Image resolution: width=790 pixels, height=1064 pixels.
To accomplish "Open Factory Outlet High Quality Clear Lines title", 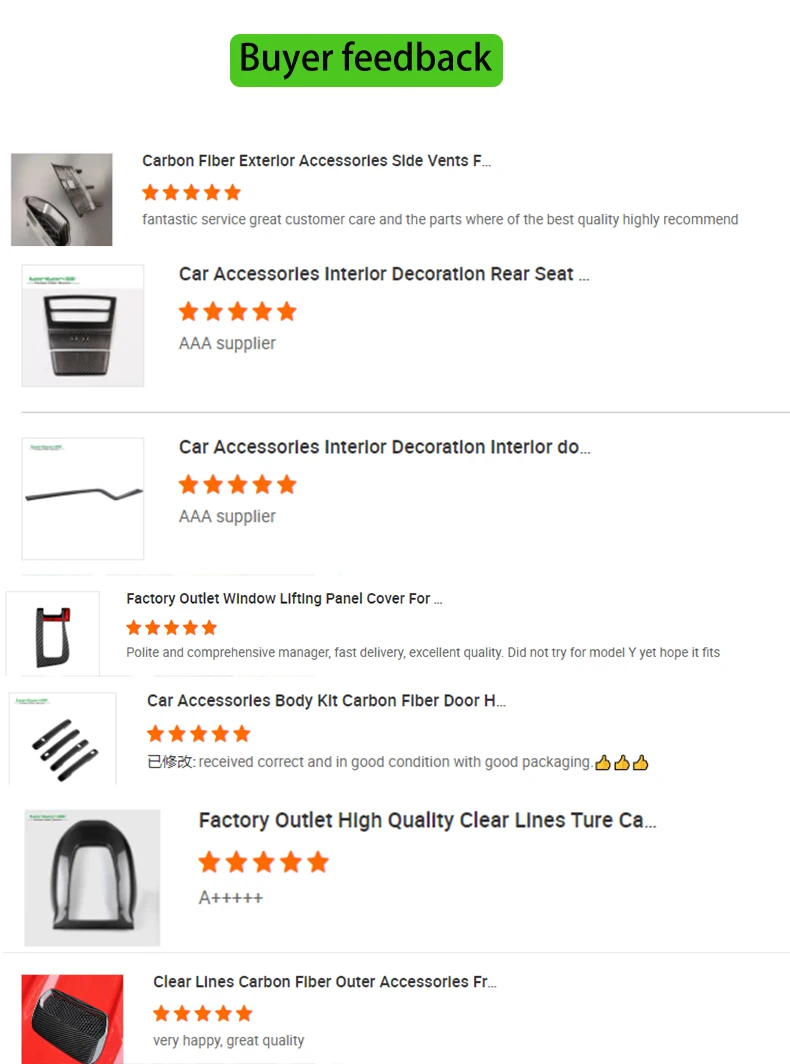I will coord(428,820).
